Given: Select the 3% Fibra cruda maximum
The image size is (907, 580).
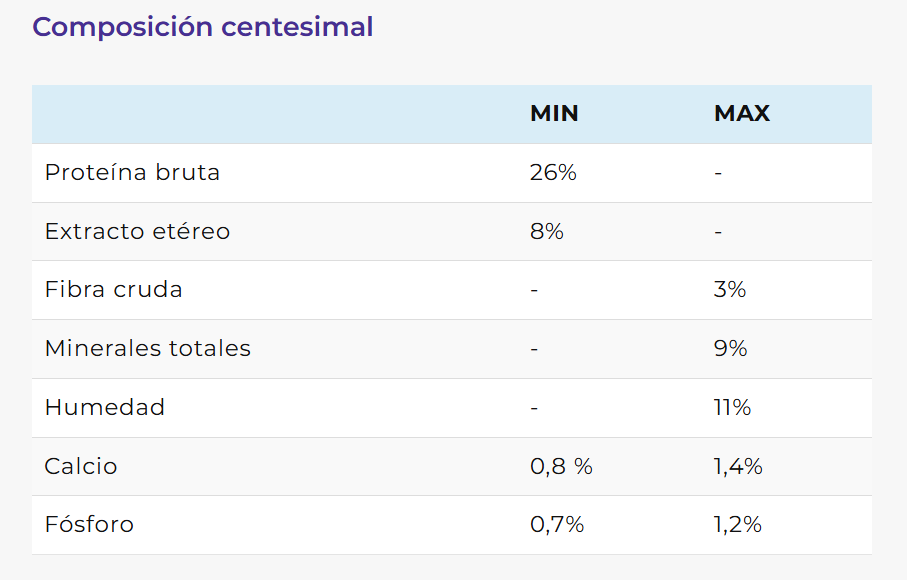Looking at the screenshot, I should pyautogui.click(x=730, y=290).
